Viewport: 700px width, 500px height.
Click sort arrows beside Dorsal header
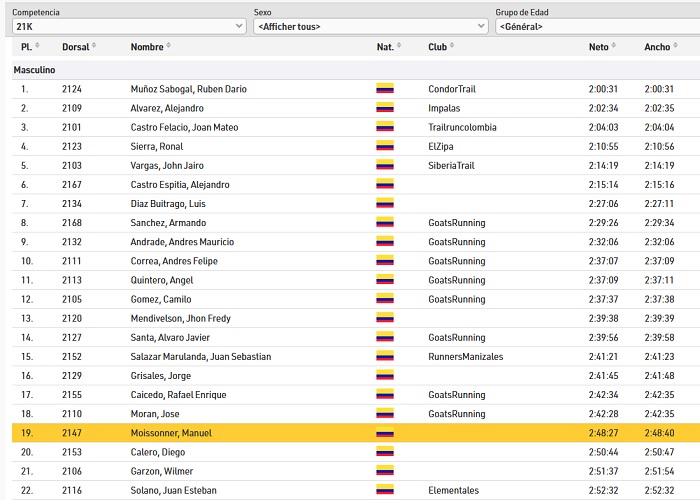(96, 47)
